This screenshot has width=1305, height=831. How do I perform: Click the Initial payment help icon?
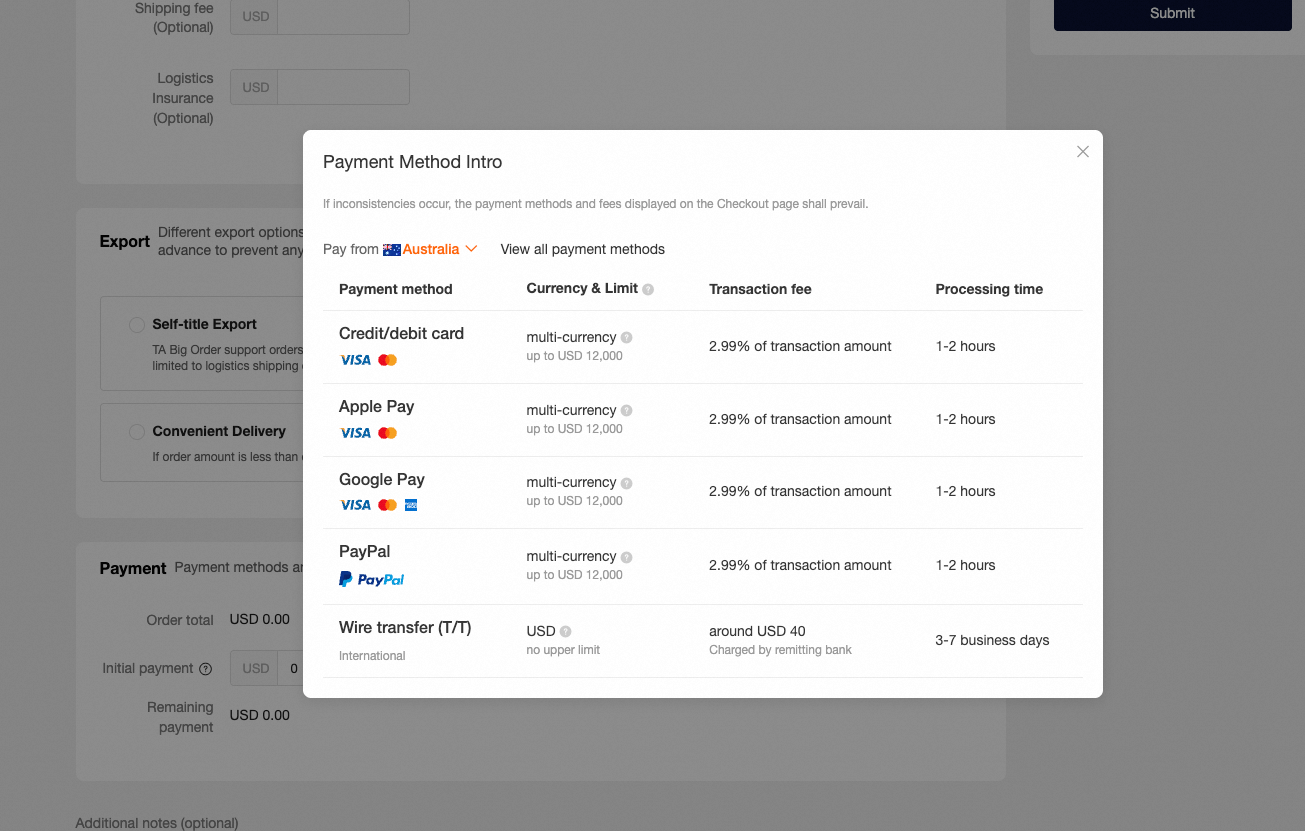tap(206, 669)
